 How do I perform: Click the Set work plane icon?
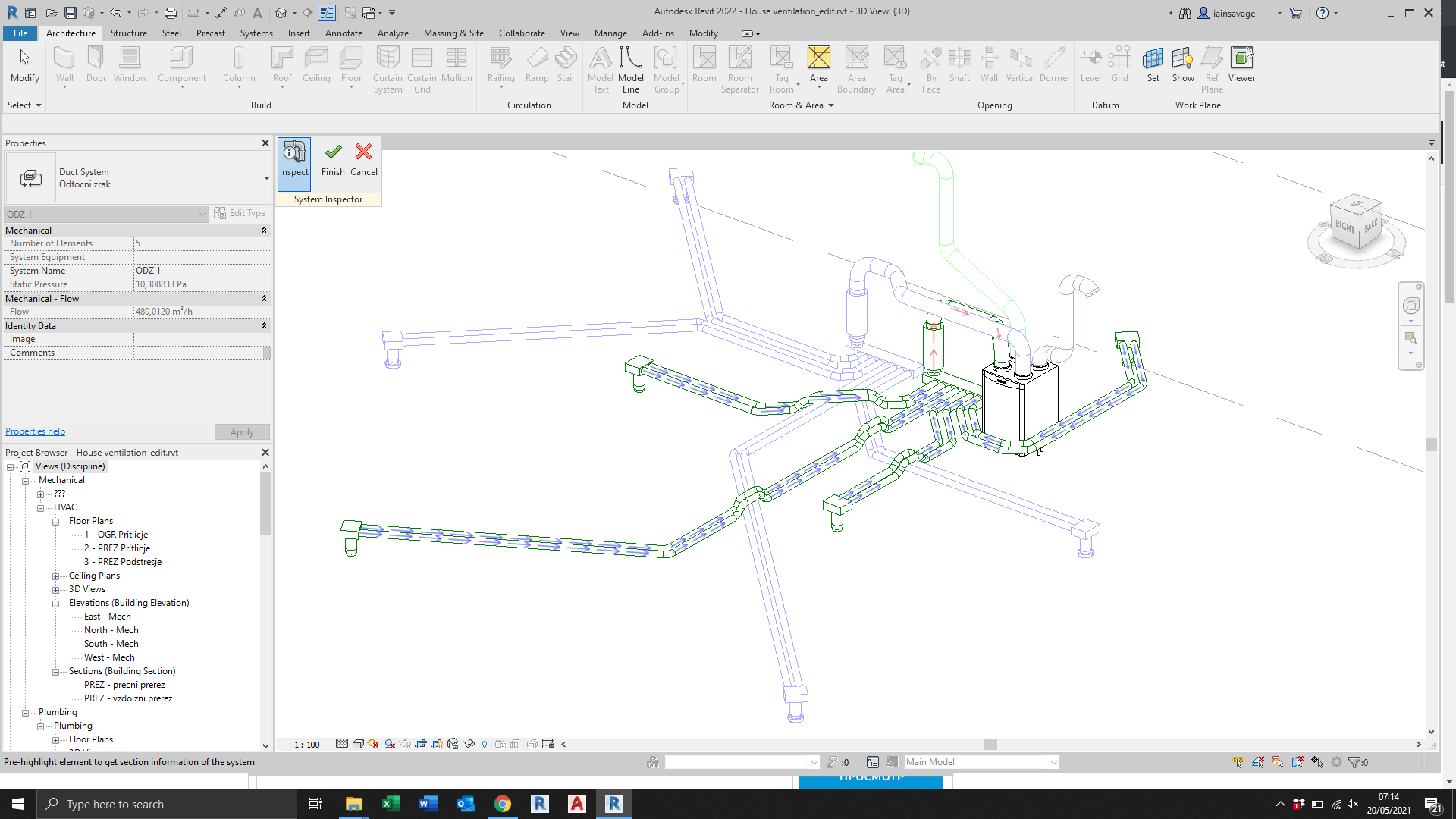coord(1153,65)
